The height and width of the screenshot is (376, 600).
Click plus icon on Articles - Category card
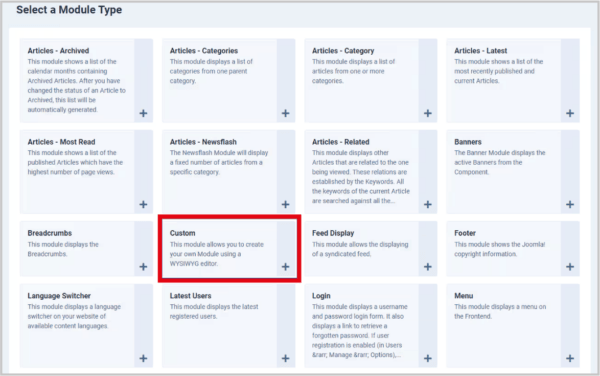(428, 113)
